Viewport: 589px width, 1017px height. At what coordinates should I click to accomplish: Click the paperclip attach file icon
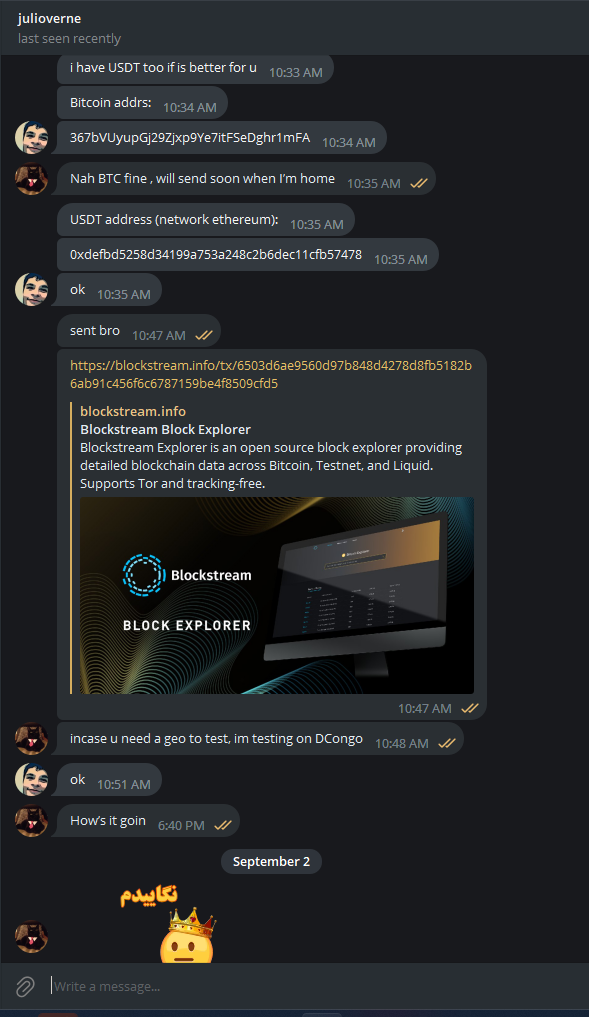[x=25, y=987]
